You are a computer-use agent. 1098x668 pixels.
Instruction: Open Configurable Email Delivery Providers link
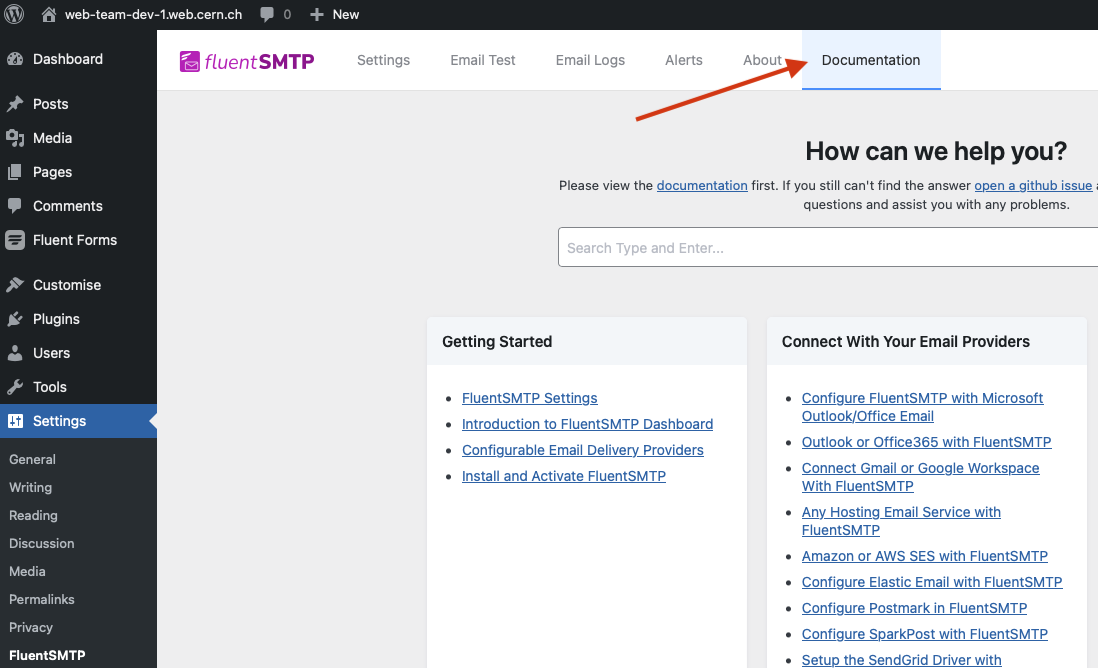[583, 450]
